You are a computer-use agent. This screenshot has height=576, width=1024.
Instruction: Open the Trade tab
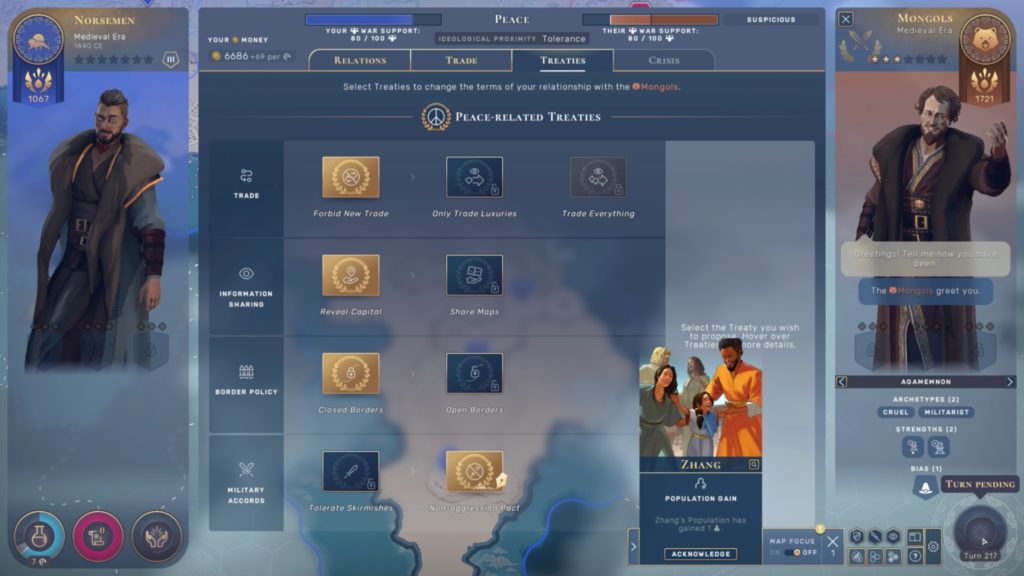(461, 60)
